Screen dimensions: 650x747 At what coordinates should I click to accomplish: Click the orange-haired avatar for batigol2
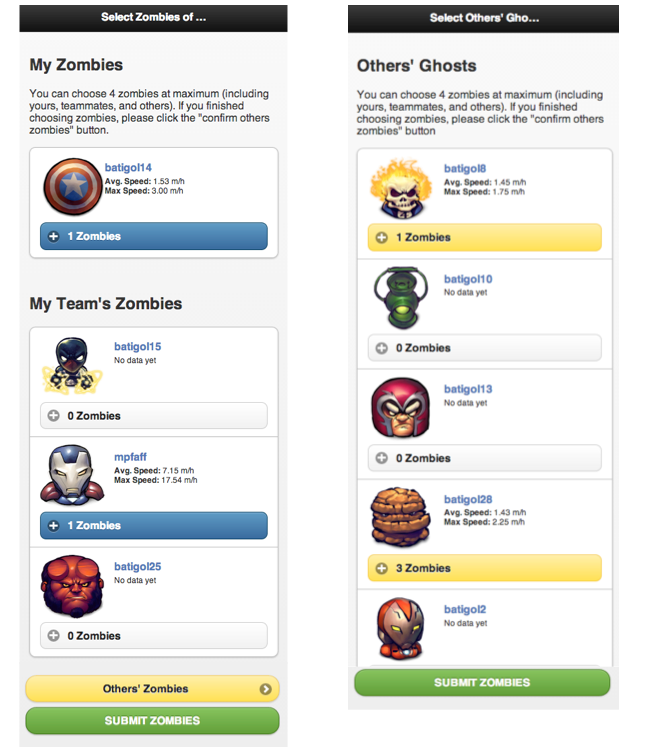(401, 628)
